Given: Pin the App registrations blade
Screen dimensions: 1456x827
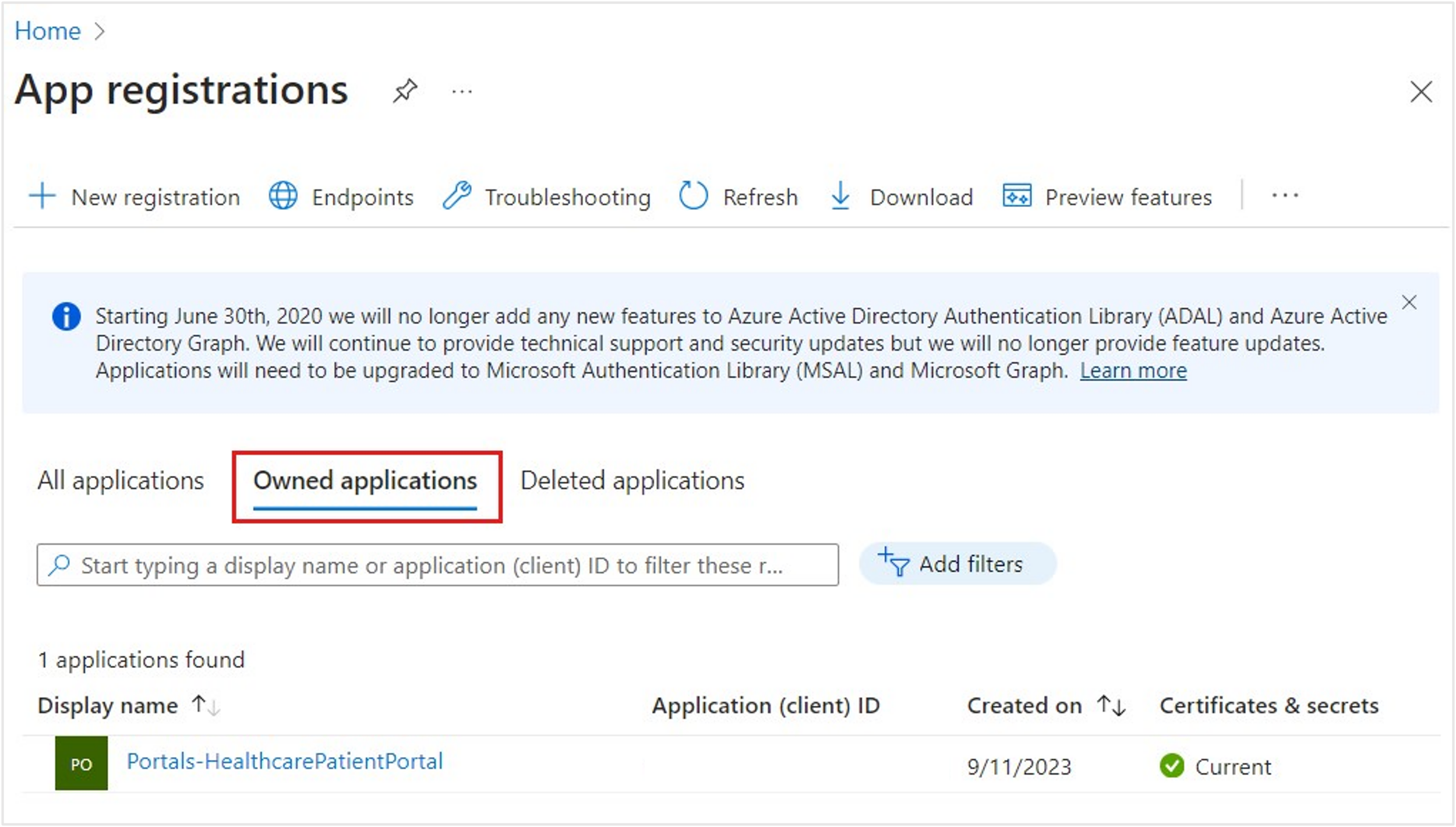Looking at the screenshot, I should 405,91.
